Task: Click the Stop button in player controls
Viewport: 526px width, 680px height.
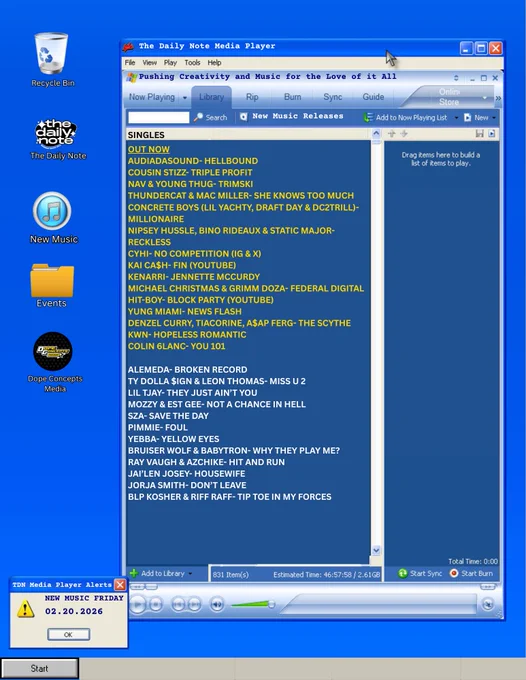Action: pos(156,604)
